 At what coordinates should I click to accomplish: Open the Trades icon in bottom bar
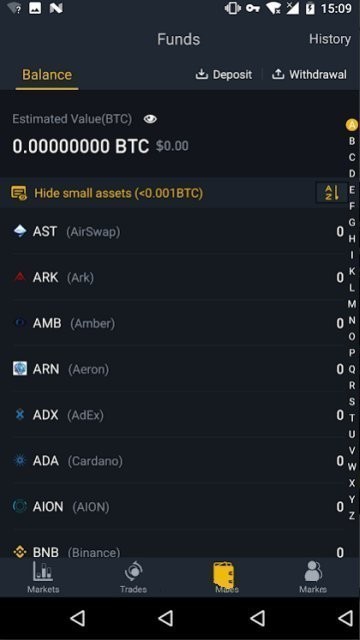133,571
